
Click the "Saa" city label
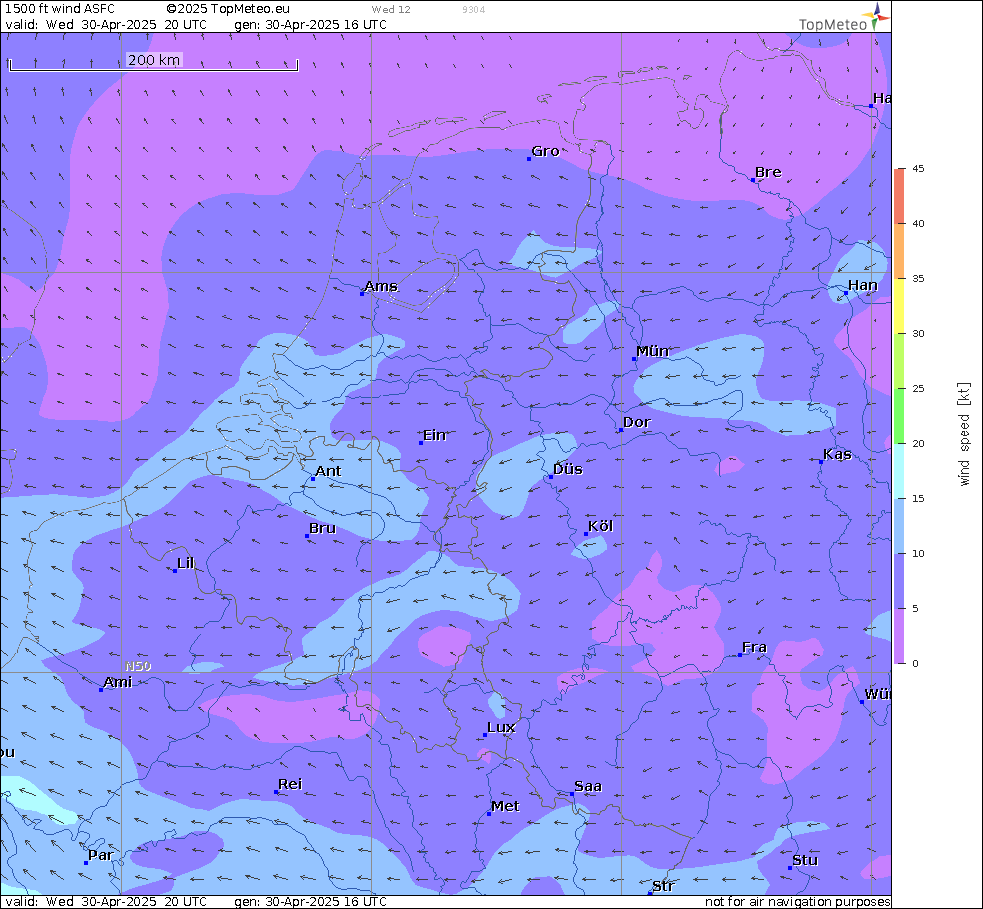pos(588,787)
